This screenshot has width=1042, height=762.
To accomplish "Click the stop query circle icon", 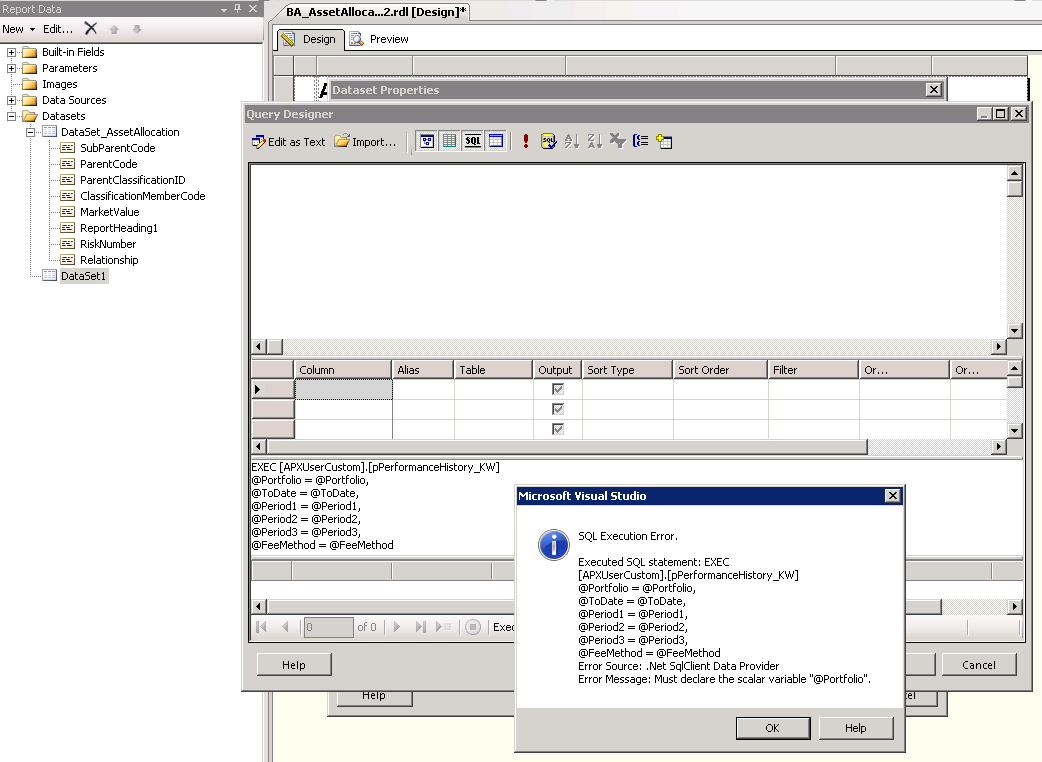I will (472, 627).
